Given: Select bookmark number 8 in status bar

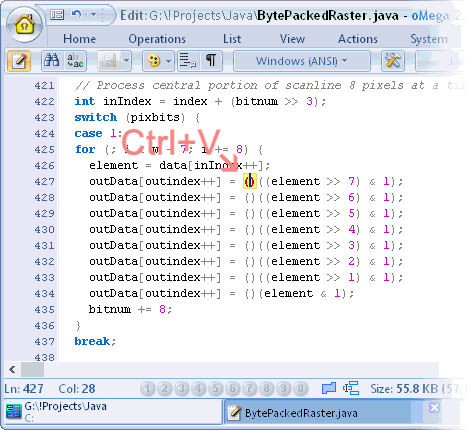Looking at the screenshot, I should [266, 388].
